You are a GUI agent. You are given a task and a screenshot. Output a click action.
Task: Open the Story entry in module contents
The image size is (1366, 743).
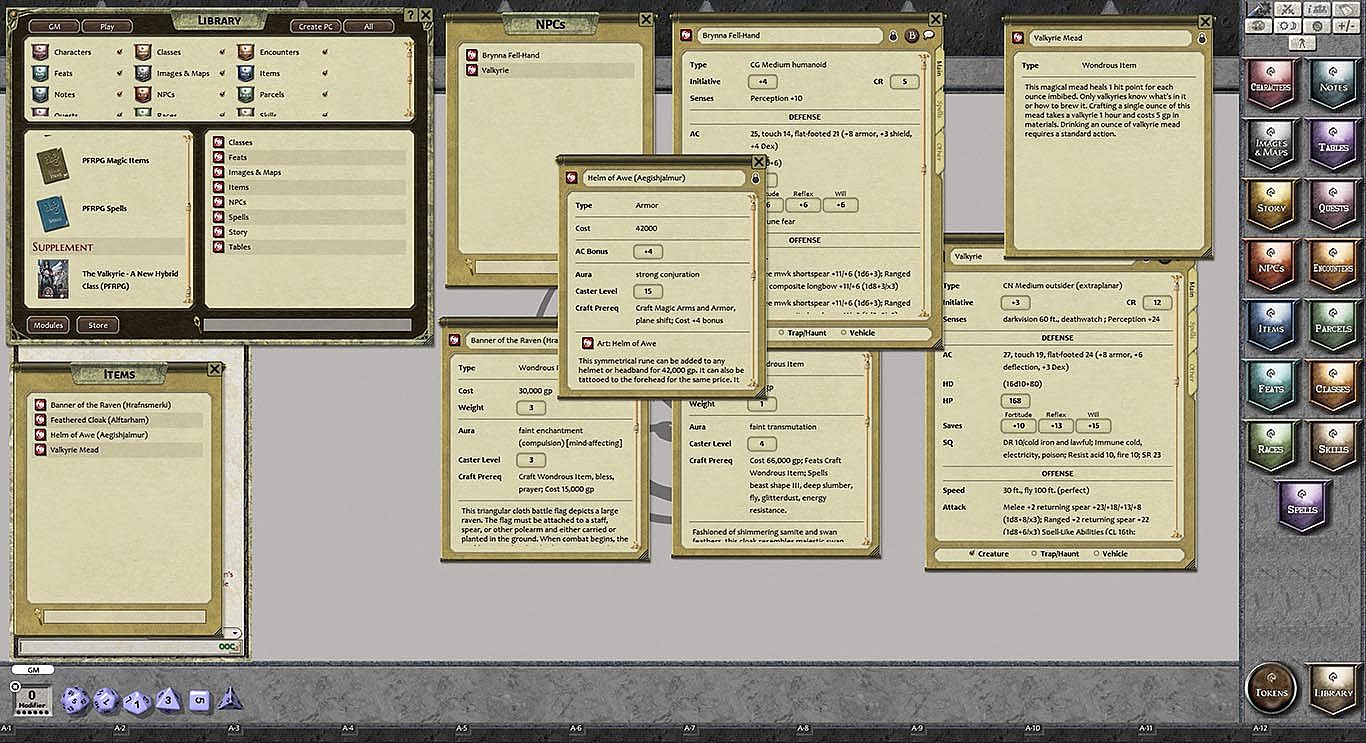tap(237, 232)
